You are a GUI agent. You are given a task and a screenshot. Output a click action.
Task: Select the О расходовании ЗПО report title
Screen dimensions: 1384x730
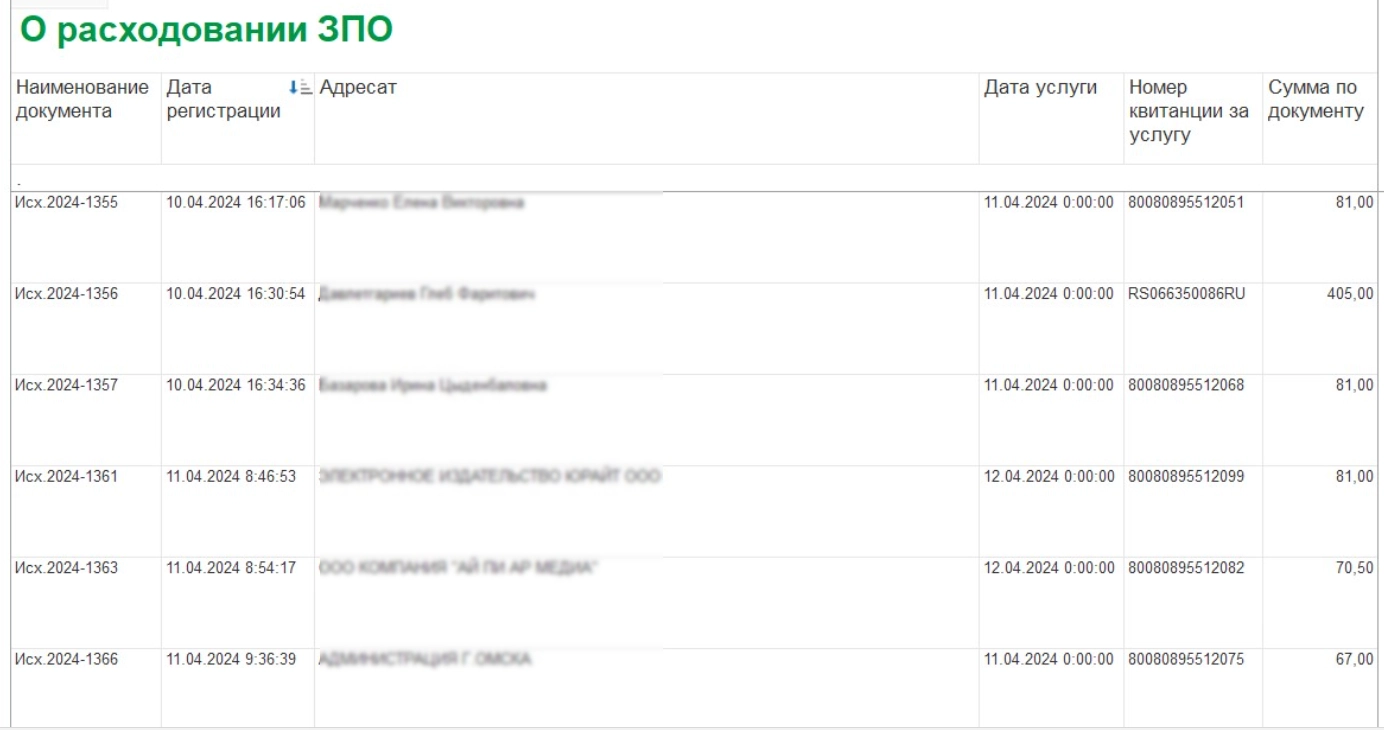206,31
